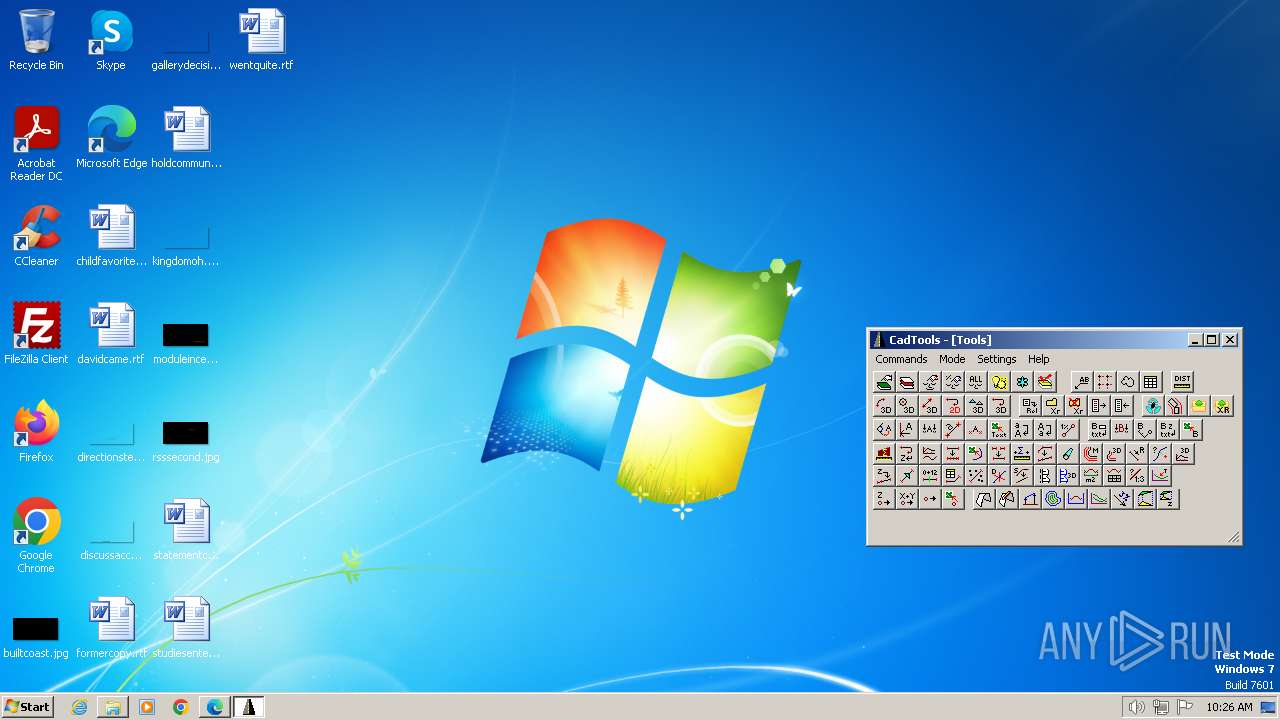Click the volume speaker tray icon
1280x720 pixels.
point(1136,707)
